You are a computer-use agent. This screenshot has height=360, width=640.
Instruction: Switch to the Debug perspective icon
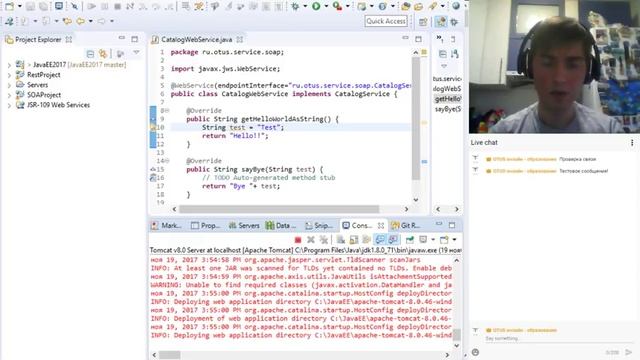[x=454, y=22]
